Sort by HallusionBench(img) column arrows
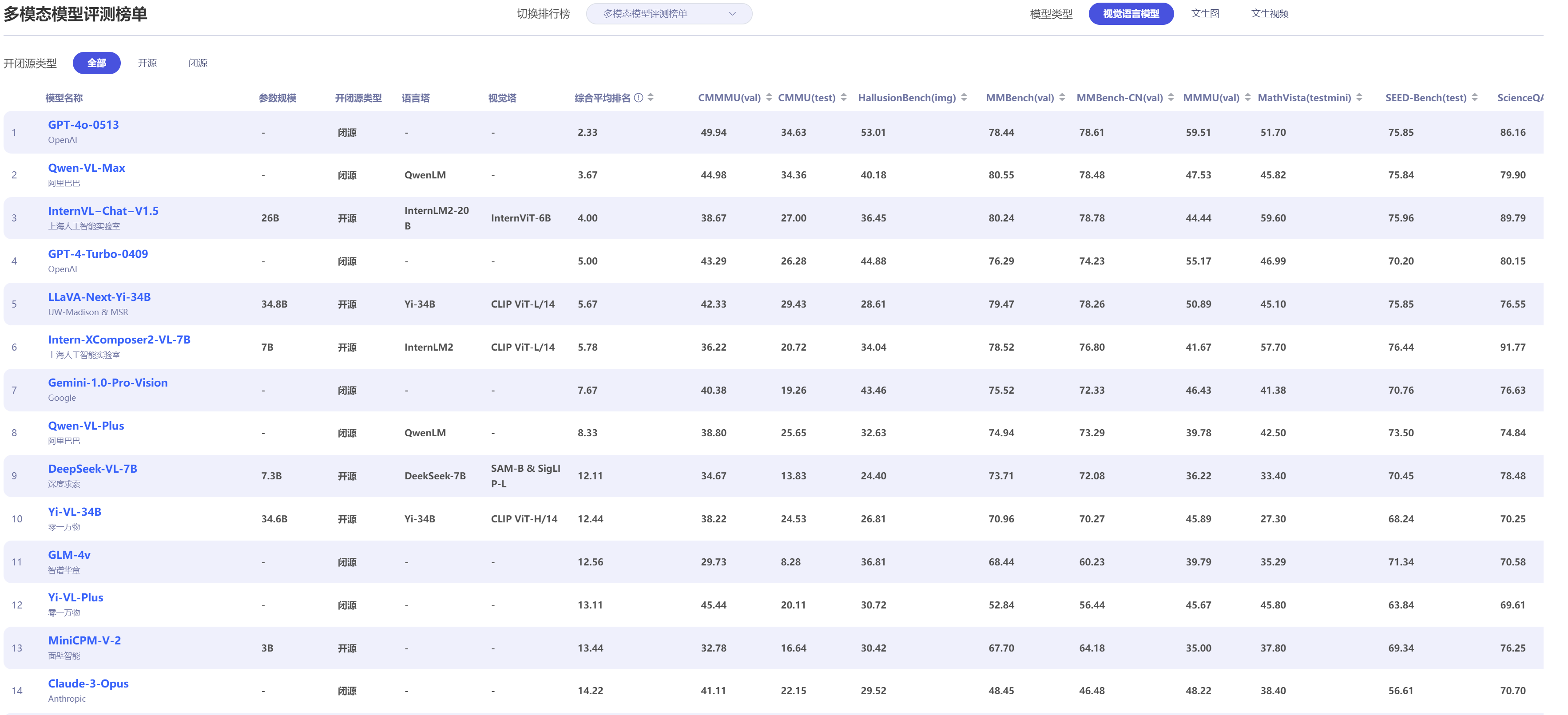The width and height of the screenshot is (1568, 715). (x=964, y=98)
